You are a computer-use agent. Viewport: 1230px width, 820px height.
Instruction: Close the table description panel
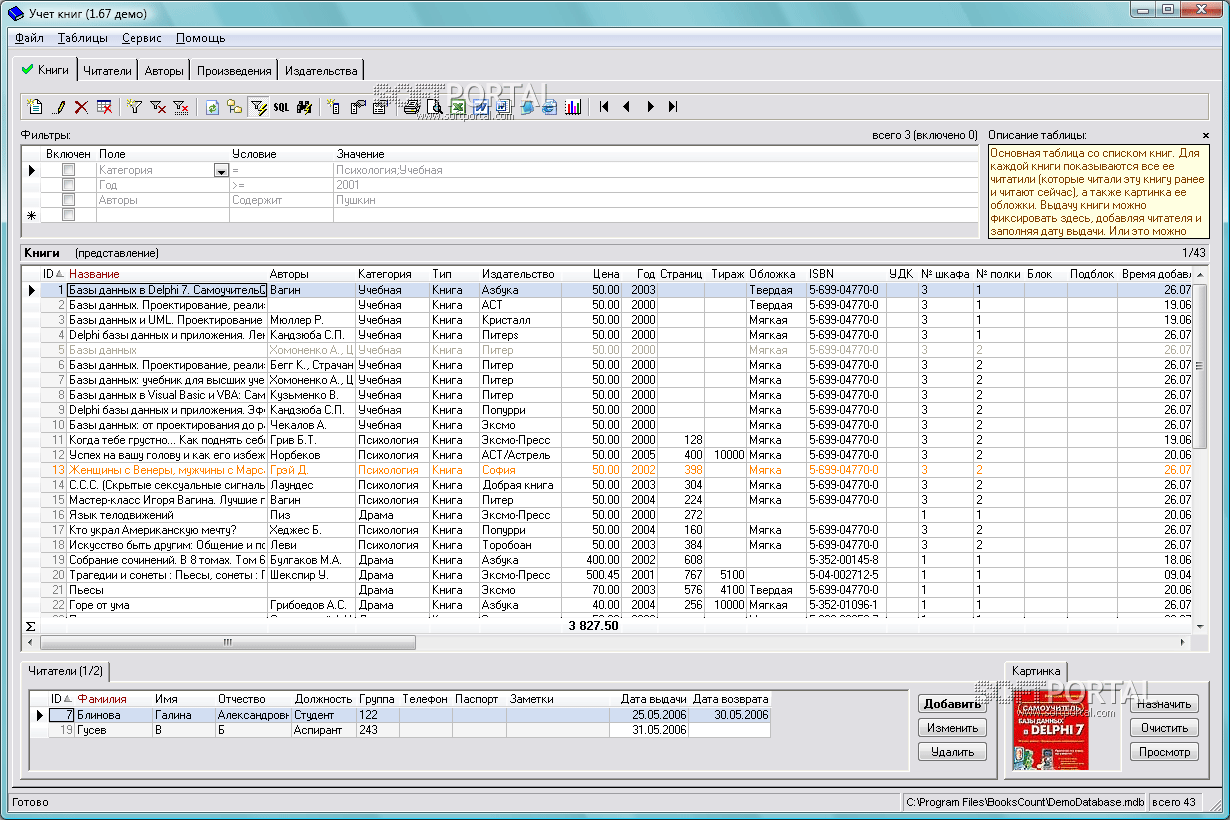pyautogui.click(x=1205, y=135)
